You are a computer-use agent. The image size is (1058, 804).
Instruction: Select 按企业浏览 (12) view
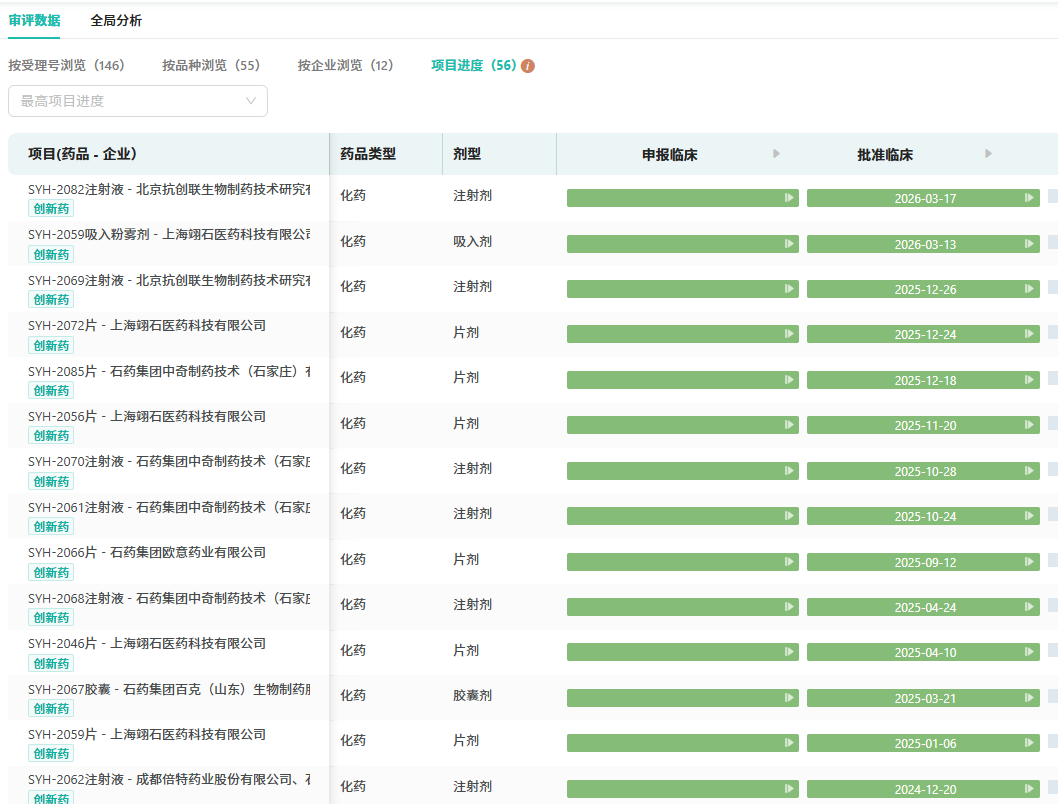pos(345,66)
